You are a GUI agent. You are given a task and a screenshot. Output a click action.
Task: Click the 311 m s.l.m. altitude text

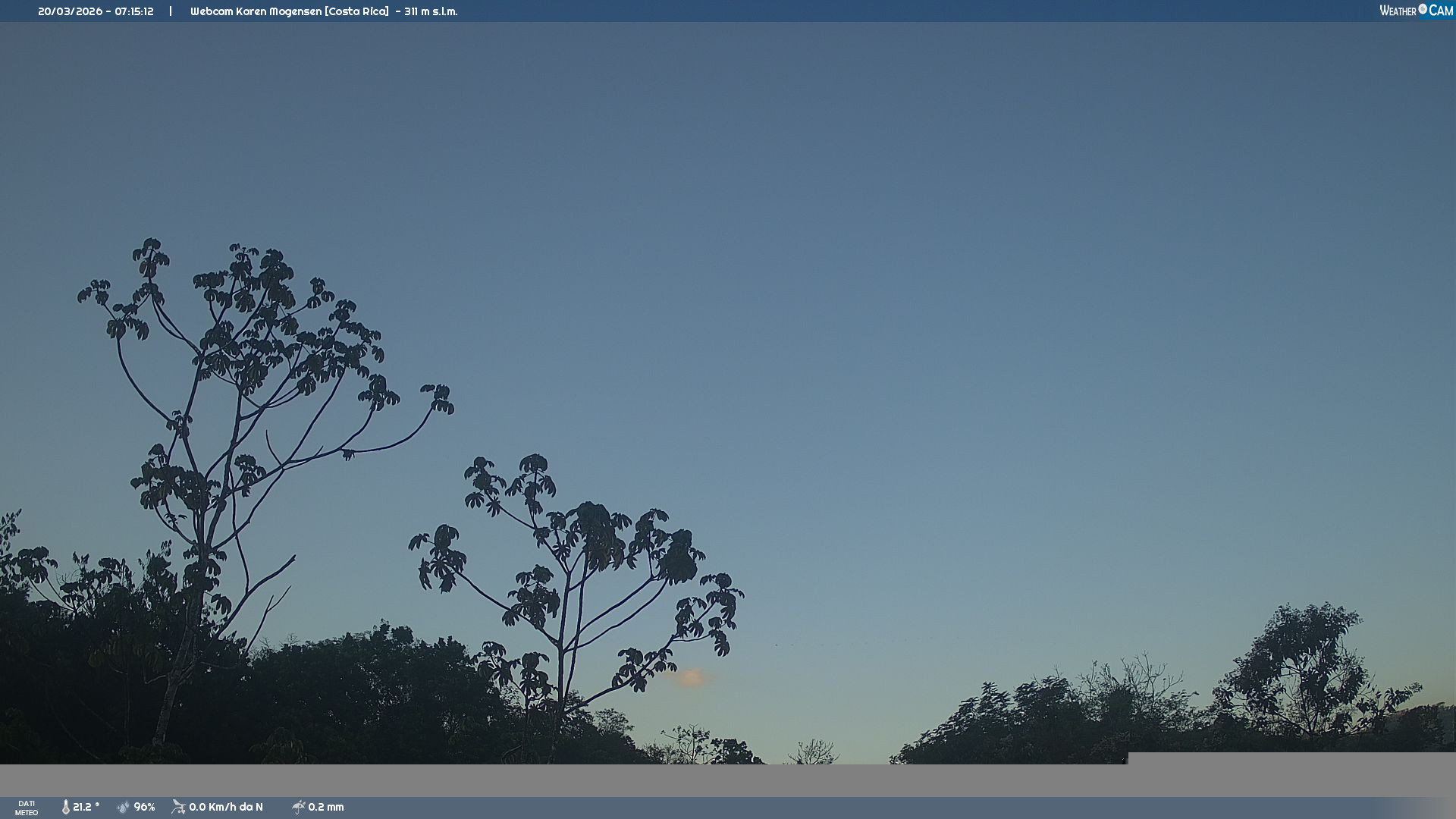click(x=431, y=11)
